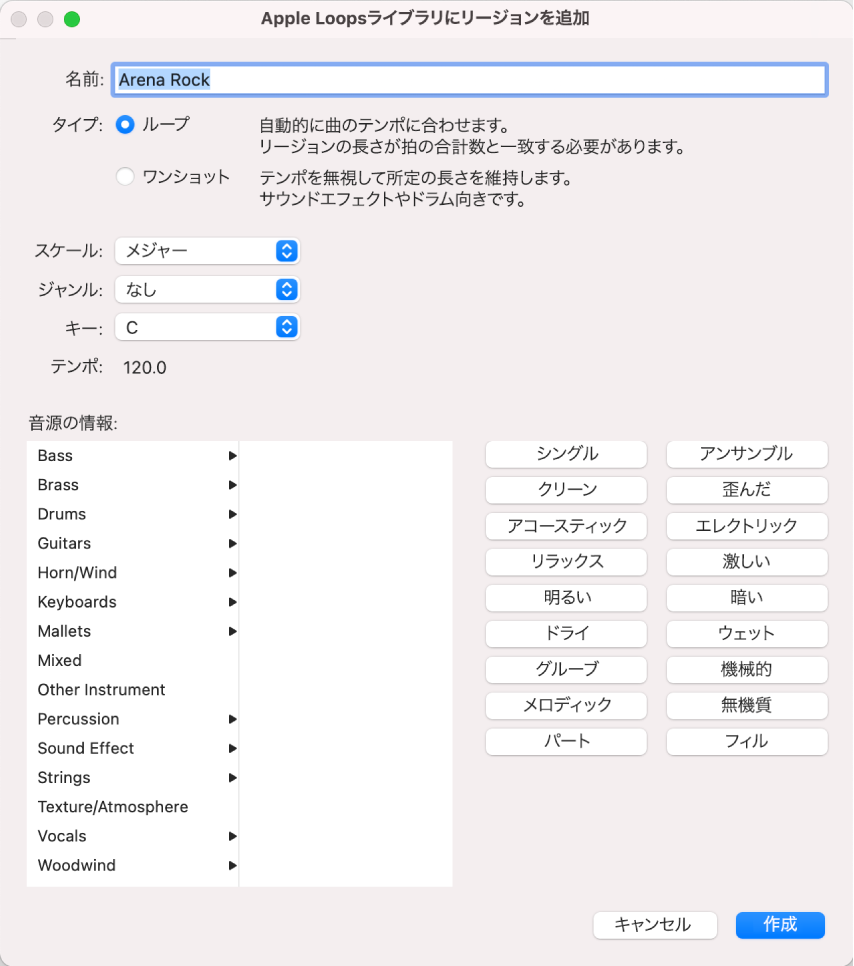Toggle the 機械的 descriptor button
The width and height of the screenshot is (854, 966).
pos(747,669)
